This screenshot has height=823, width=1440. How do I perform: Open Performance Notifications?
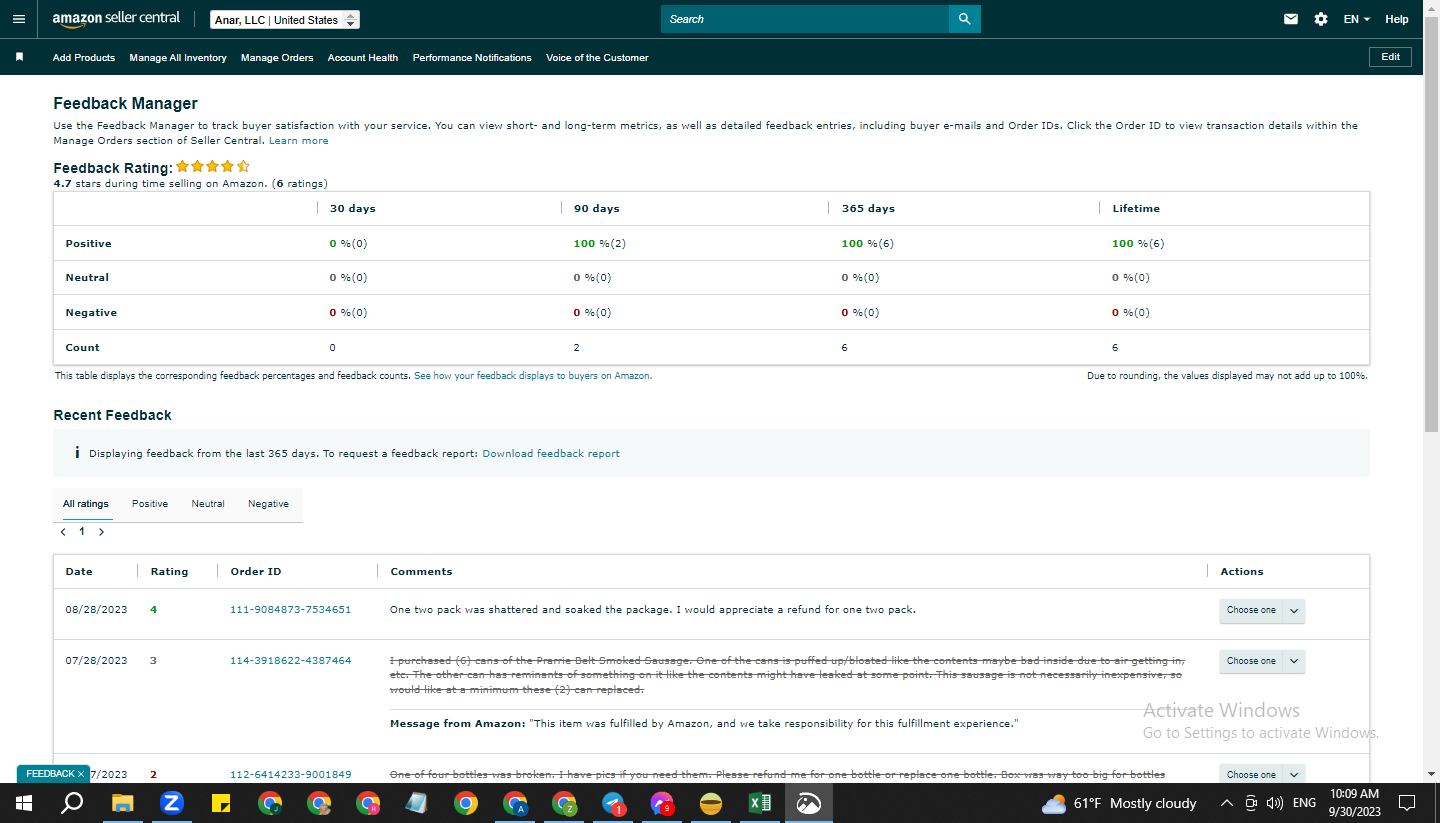(x=472, y=58)
